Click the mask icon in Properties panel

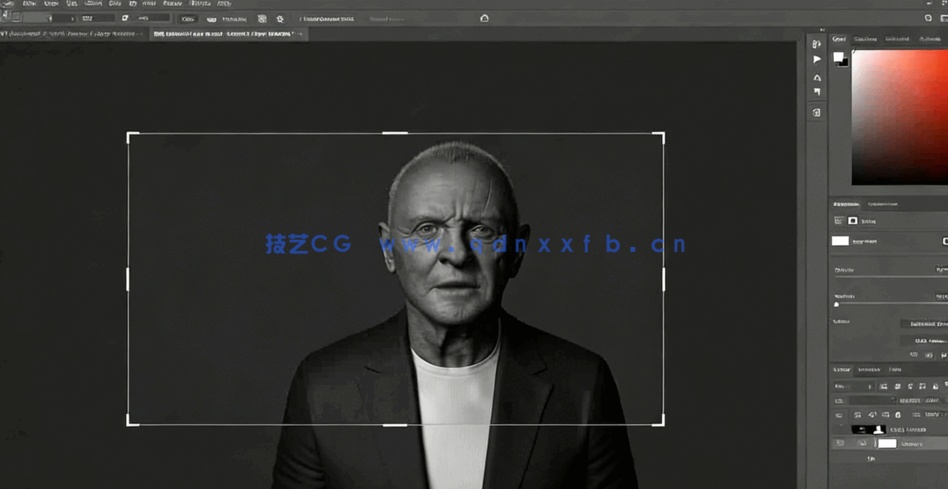coord(852,221)
